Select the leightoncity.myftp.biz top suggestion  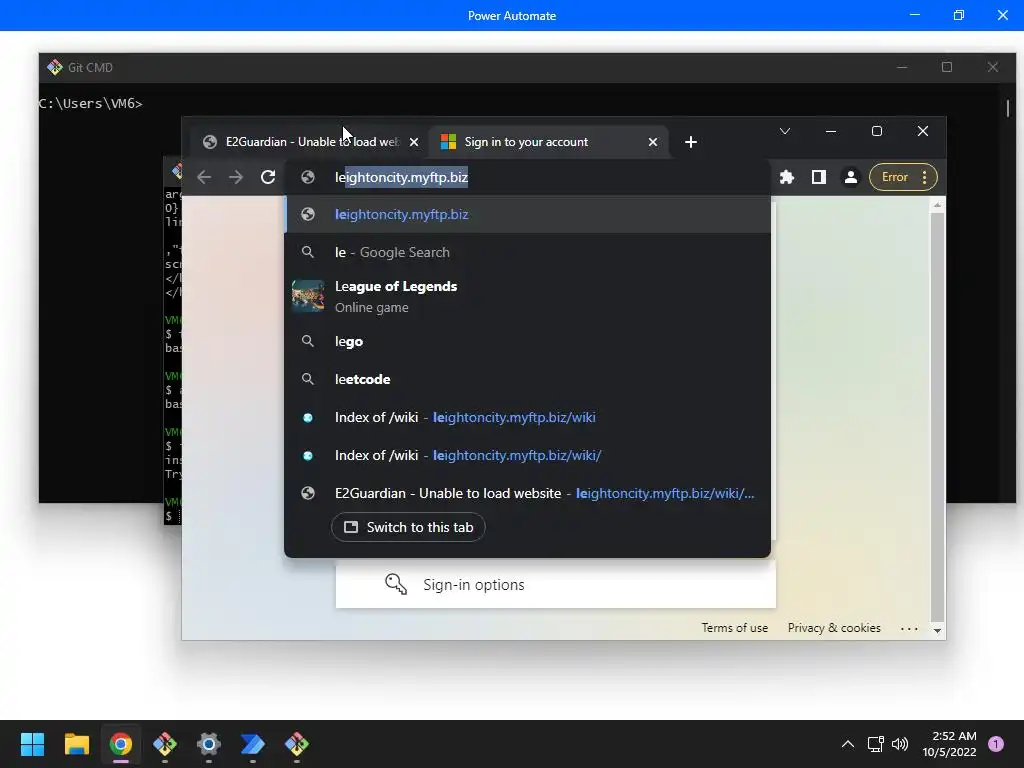click(528, 214)
